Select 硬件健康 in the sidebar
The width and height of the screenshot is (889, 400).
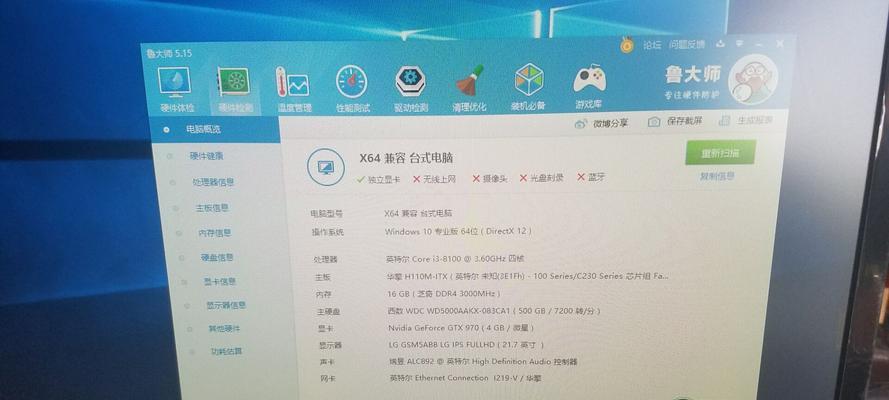206,156
